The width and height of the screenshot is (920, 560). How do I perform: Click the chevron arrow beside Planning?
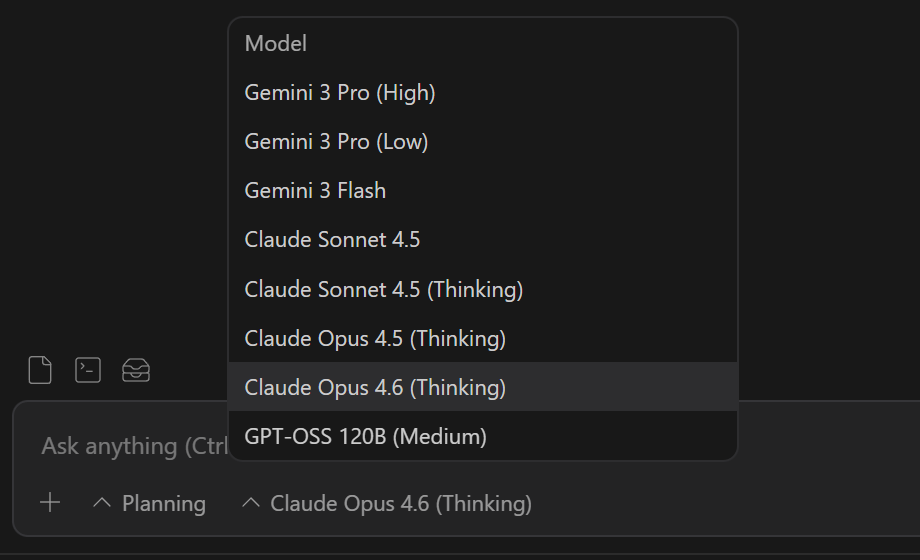101,503
